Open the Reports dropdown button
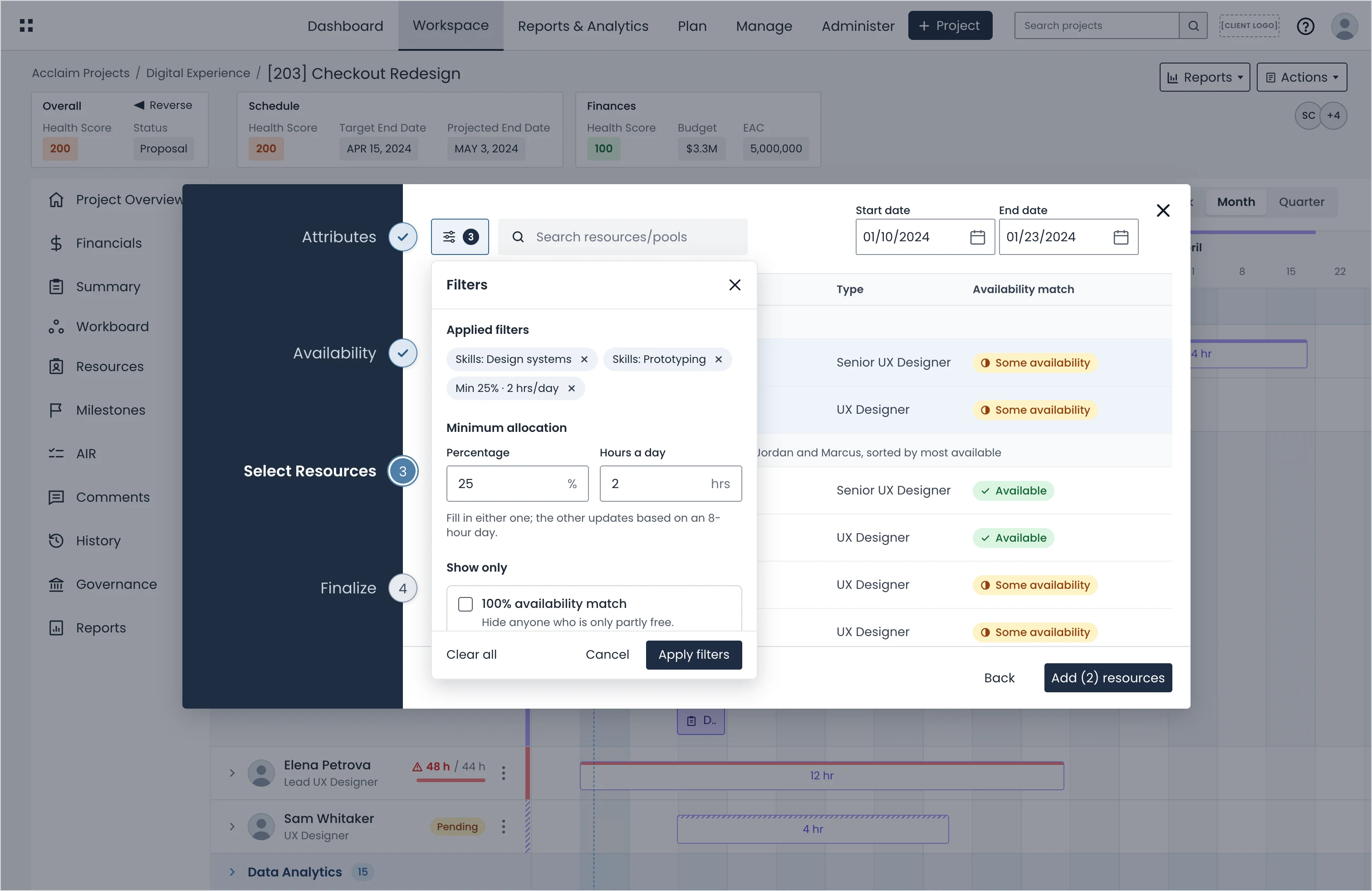 click(1204, 77)
